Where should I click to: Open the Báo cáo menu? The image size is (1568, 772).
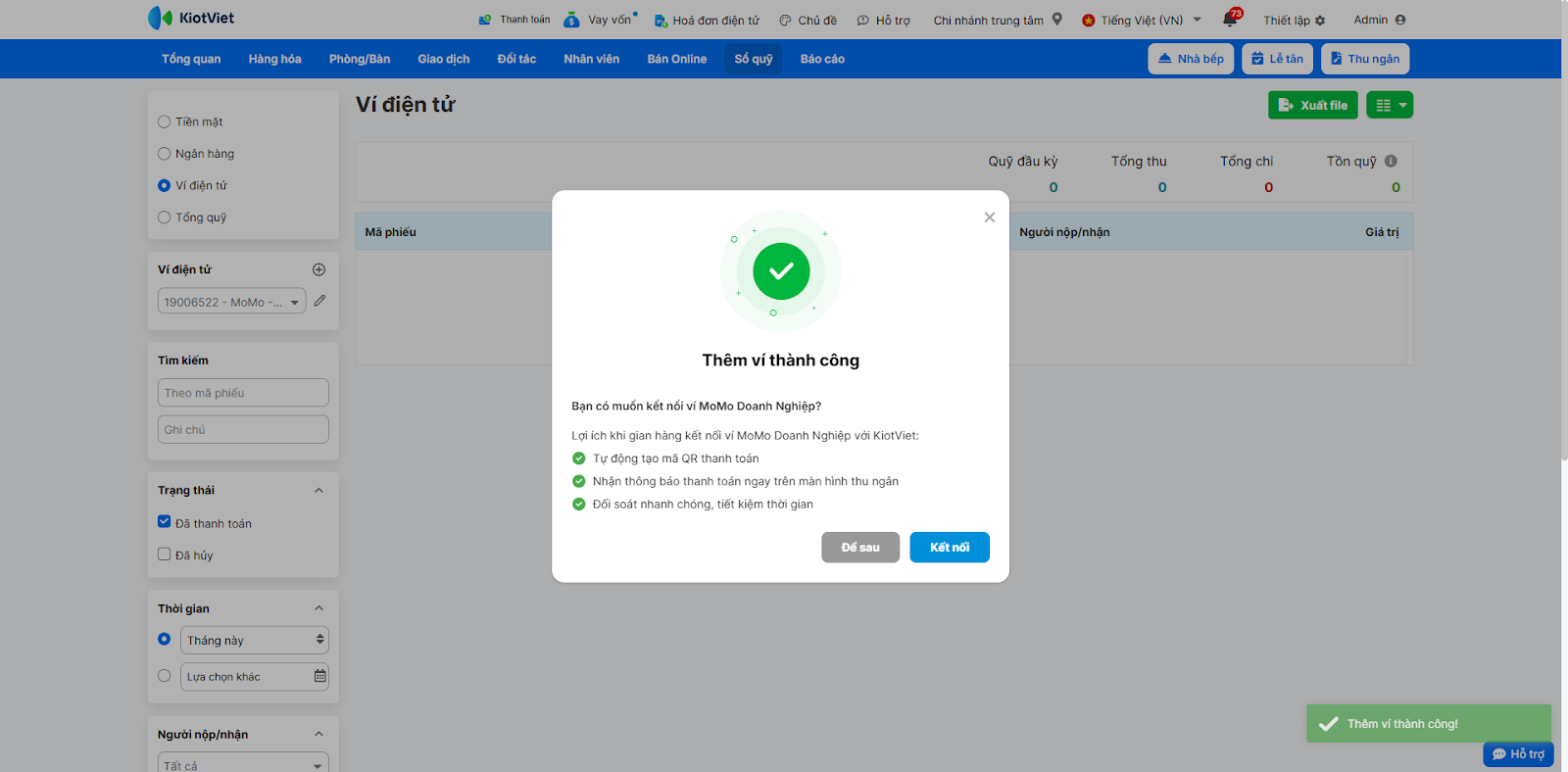(x=822, y=59)
